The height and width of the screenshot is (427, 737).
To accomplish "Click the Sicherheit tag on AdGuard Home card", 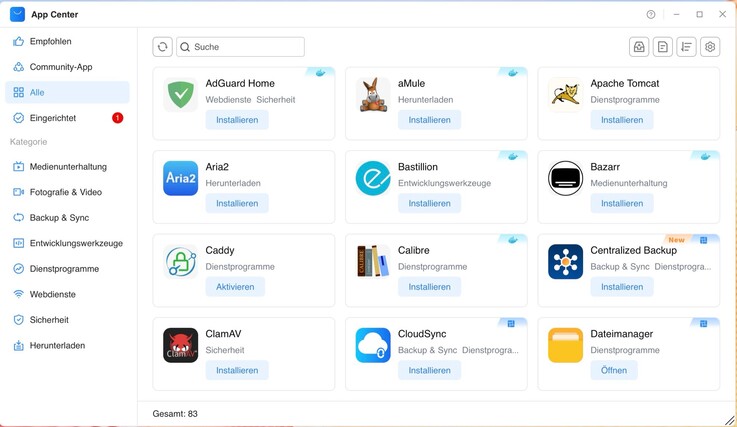I will tap(276, 100).
